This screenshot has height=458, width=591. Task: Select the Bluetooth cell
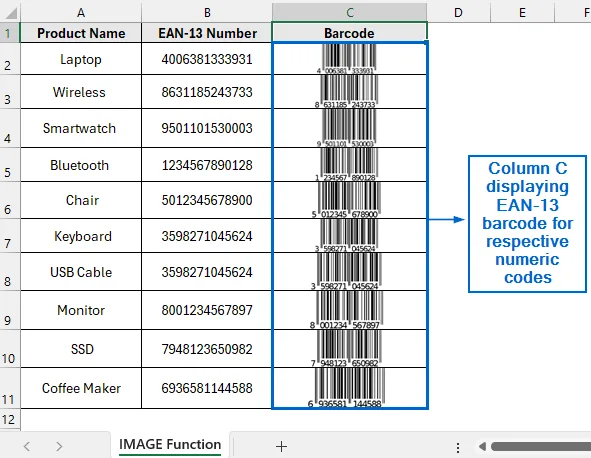tap(81, 165)
